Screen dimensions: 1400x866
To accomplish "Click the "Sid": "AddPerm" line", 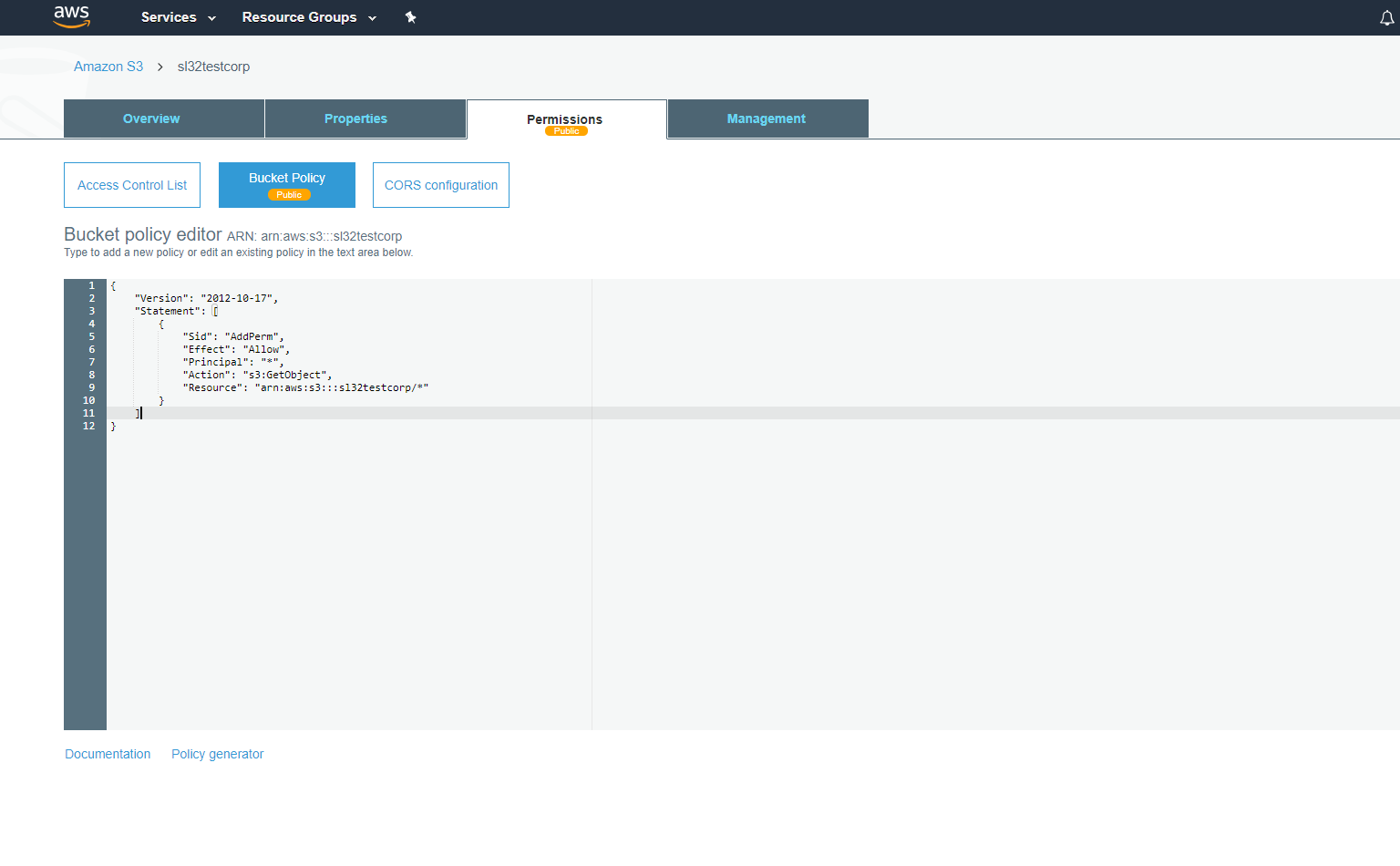I will (x=233, y=336).
